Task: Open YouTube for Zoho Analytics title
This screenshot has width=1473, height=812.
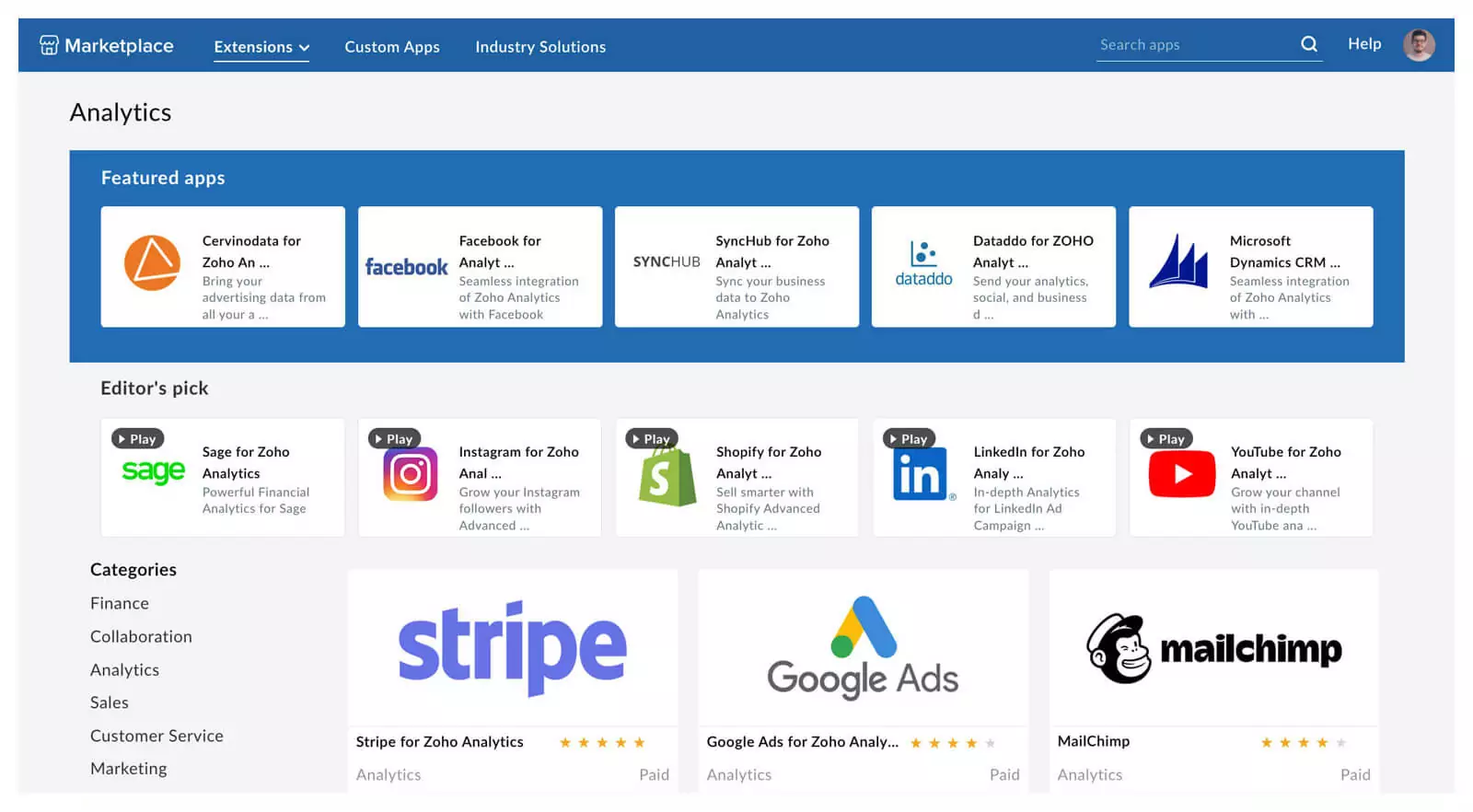Action: click(x=1286, y=462)
